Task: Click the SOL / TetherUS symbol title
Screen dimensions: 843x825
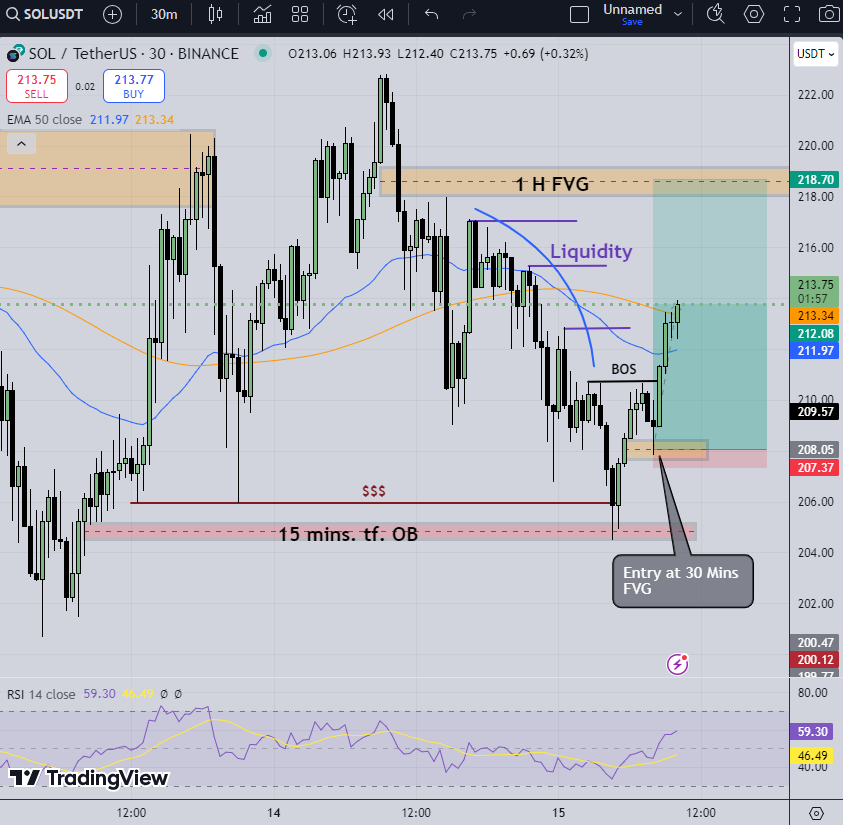Action: [133, 54]
